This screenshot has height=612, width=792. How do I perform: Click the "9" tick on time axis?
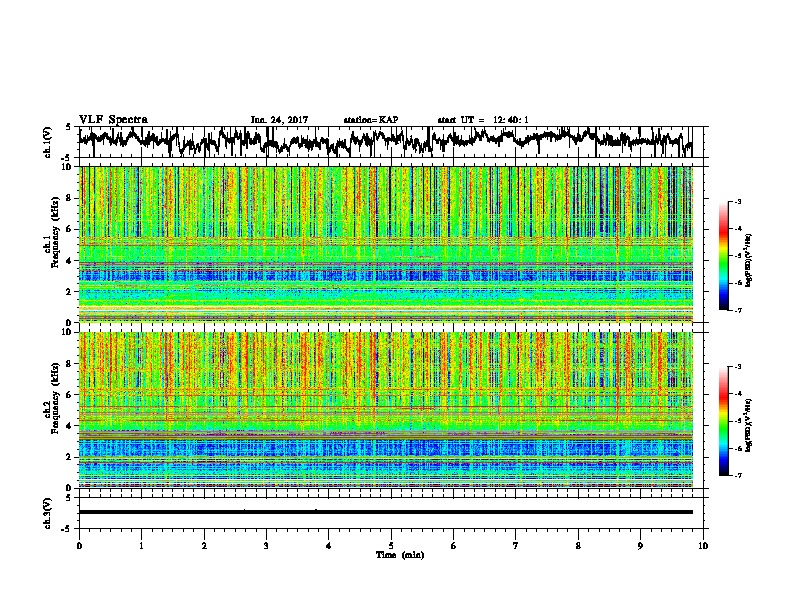(x=640, y=545)
